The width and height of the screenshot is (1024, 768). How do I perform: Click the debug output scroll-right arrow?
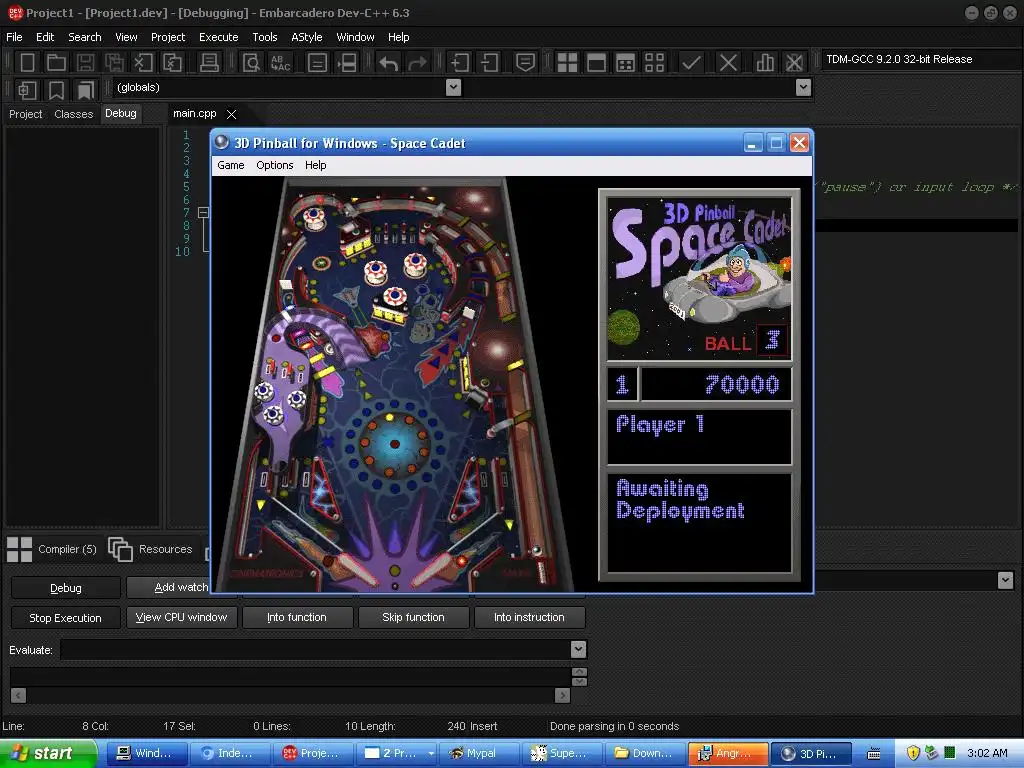(562, 696)
